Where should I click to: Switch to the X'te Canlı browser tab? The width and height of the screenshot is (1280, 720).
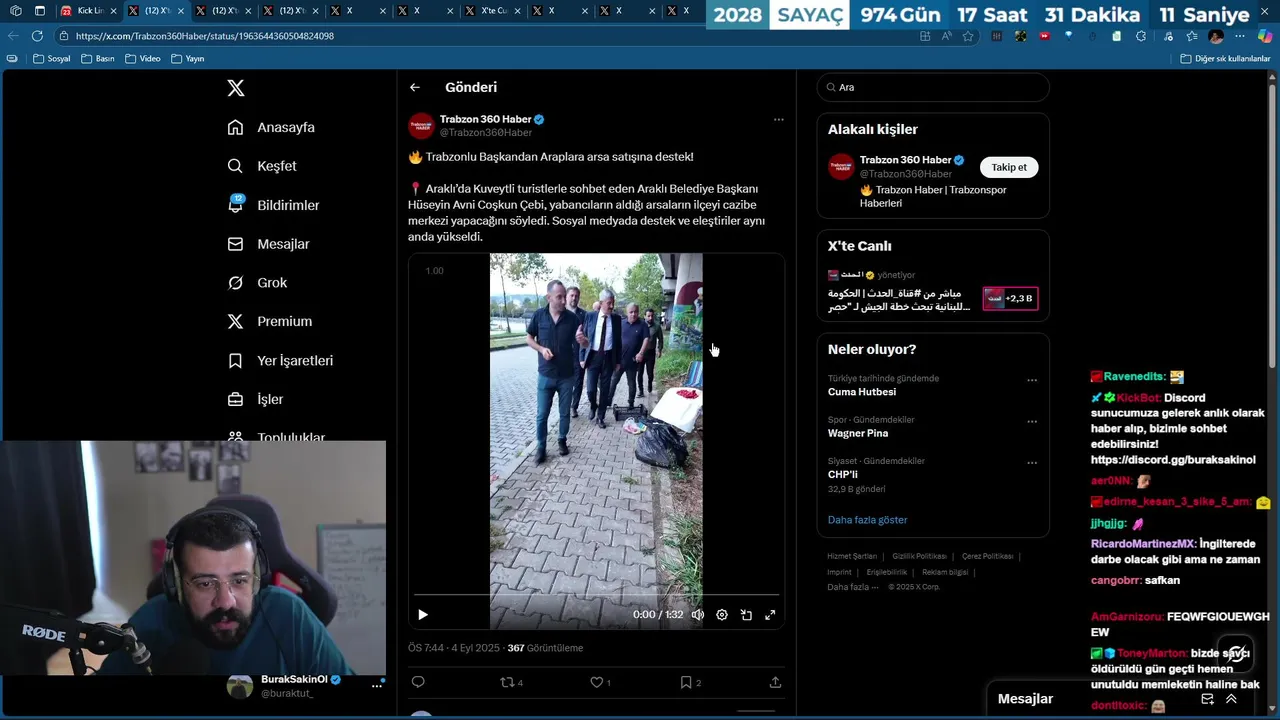[492, 10]
